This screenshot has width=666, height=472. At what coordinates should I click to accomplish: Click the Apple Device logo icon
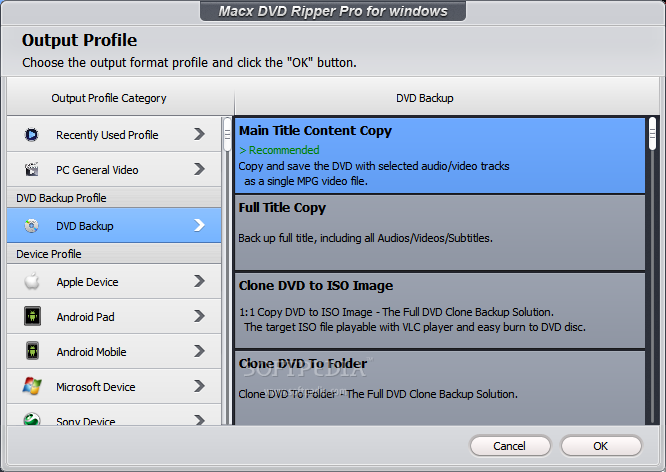(x=32, y=282)
